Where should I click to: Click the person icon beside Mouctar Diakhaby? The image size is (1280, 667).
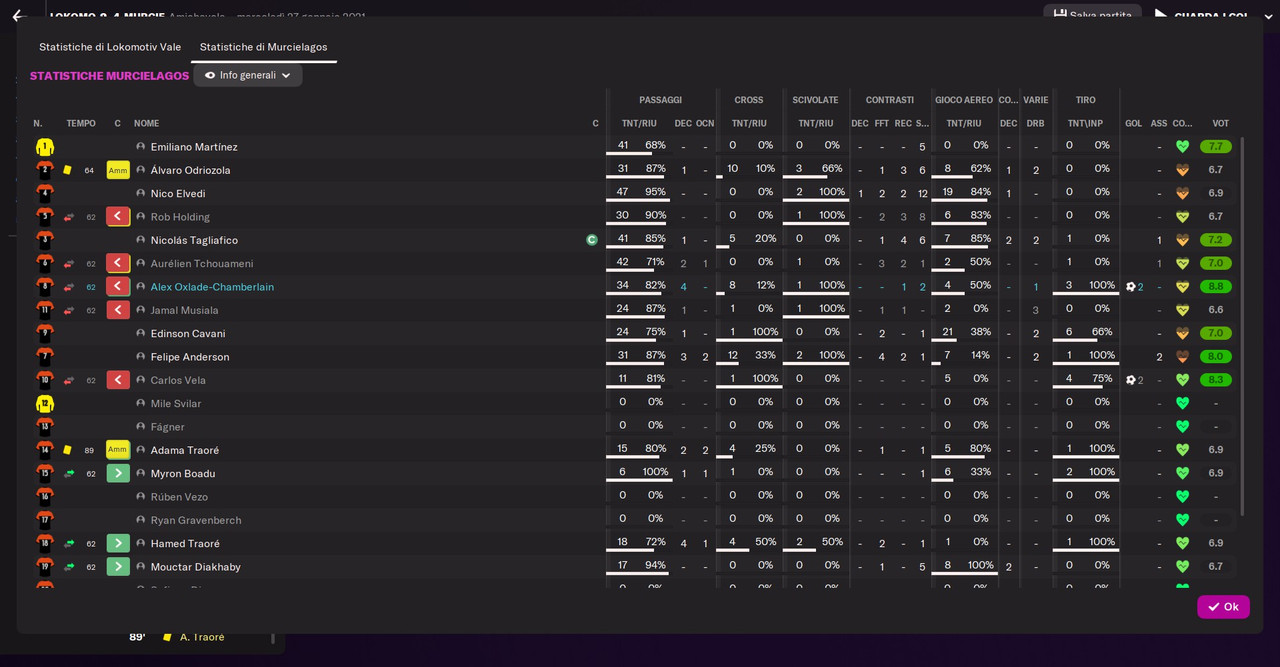point(141,567)
